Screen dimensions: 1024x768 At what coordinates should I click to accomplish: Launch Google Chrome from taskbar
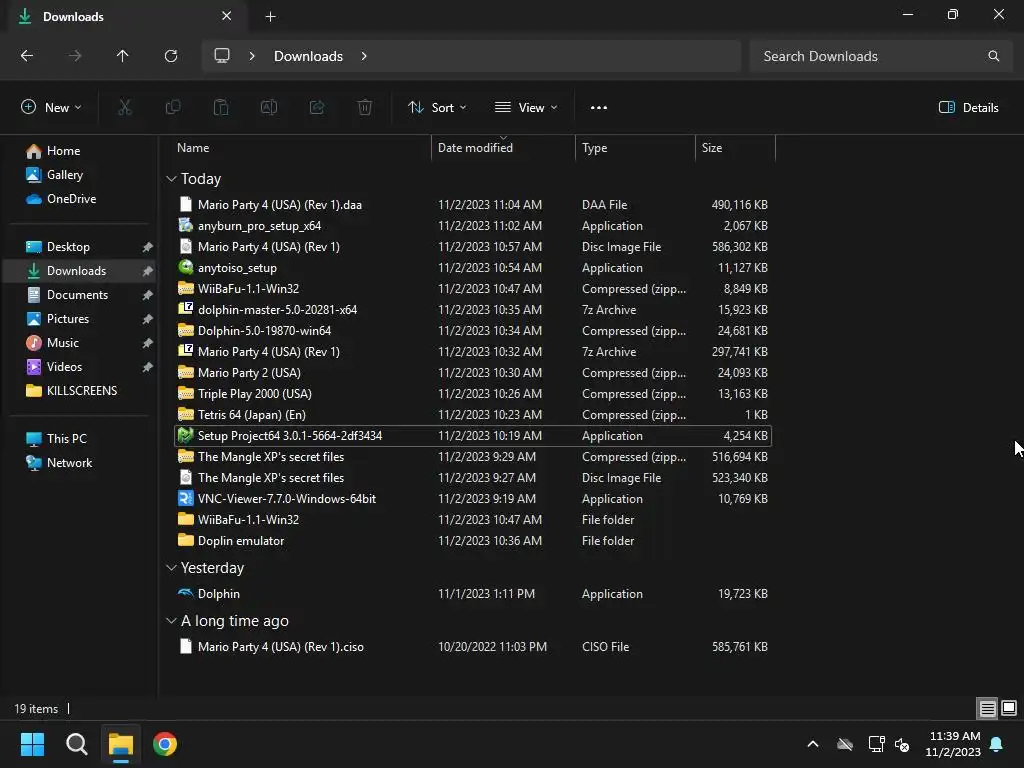(165, 744)
